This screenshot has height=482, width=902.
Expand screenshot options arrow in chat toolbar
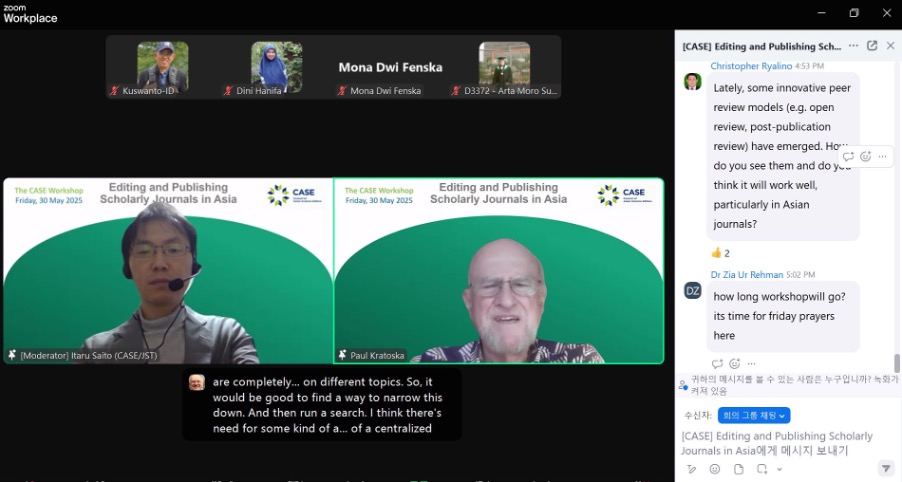[x=777, y=469]
